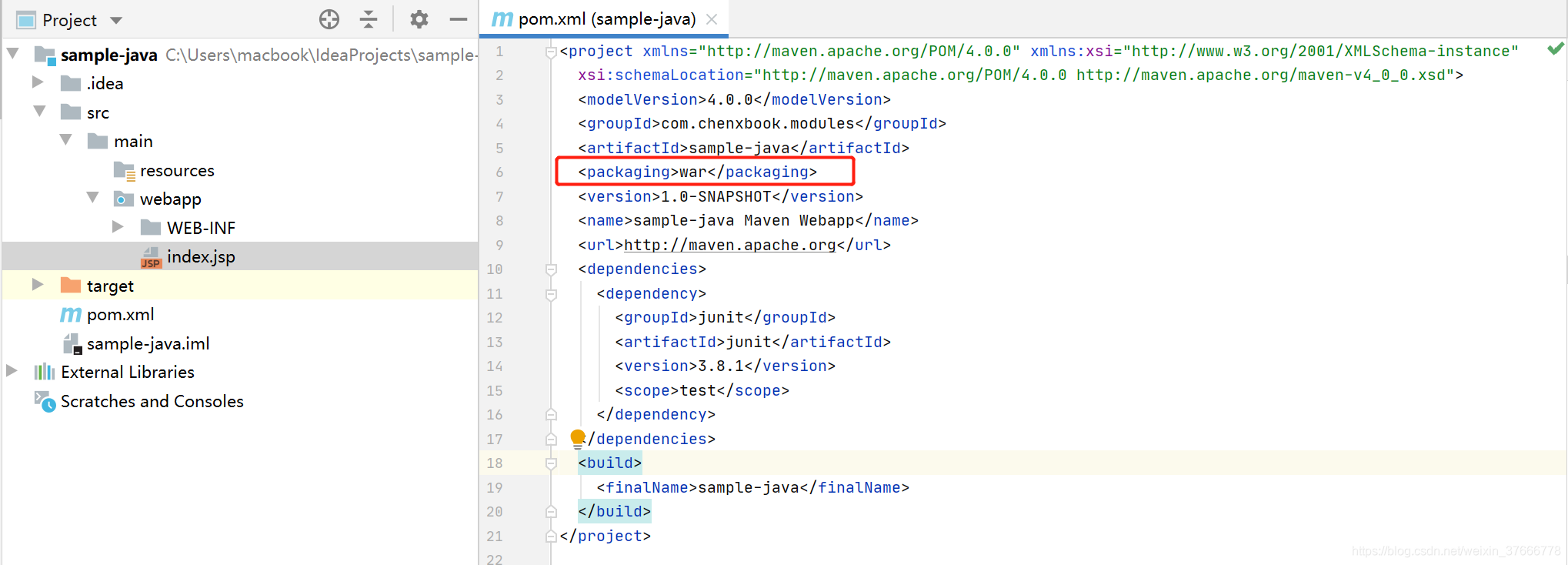Click the http://maven.apache.org URL link on line 9

(729, 245)
